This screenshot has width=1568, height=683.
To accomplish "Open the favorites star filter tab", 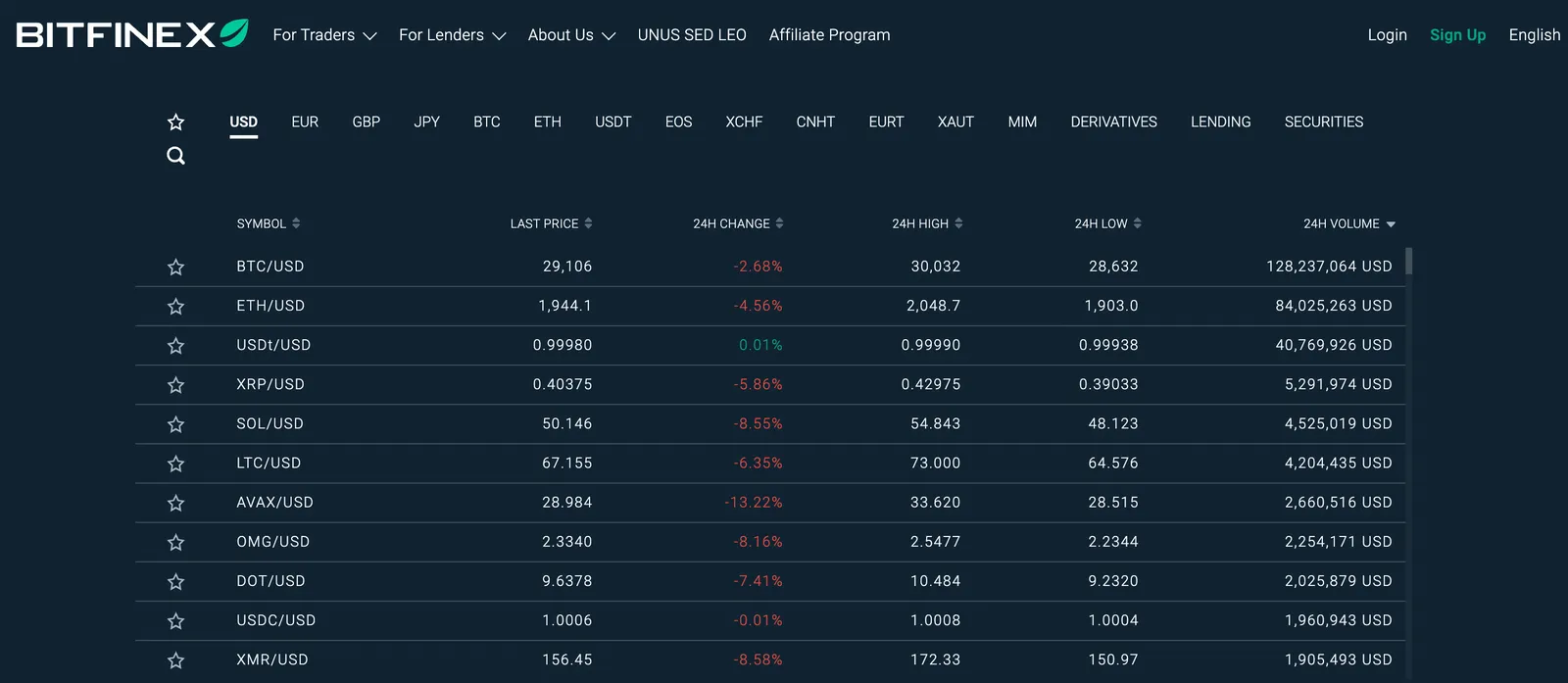I will (x=175, y=122).
